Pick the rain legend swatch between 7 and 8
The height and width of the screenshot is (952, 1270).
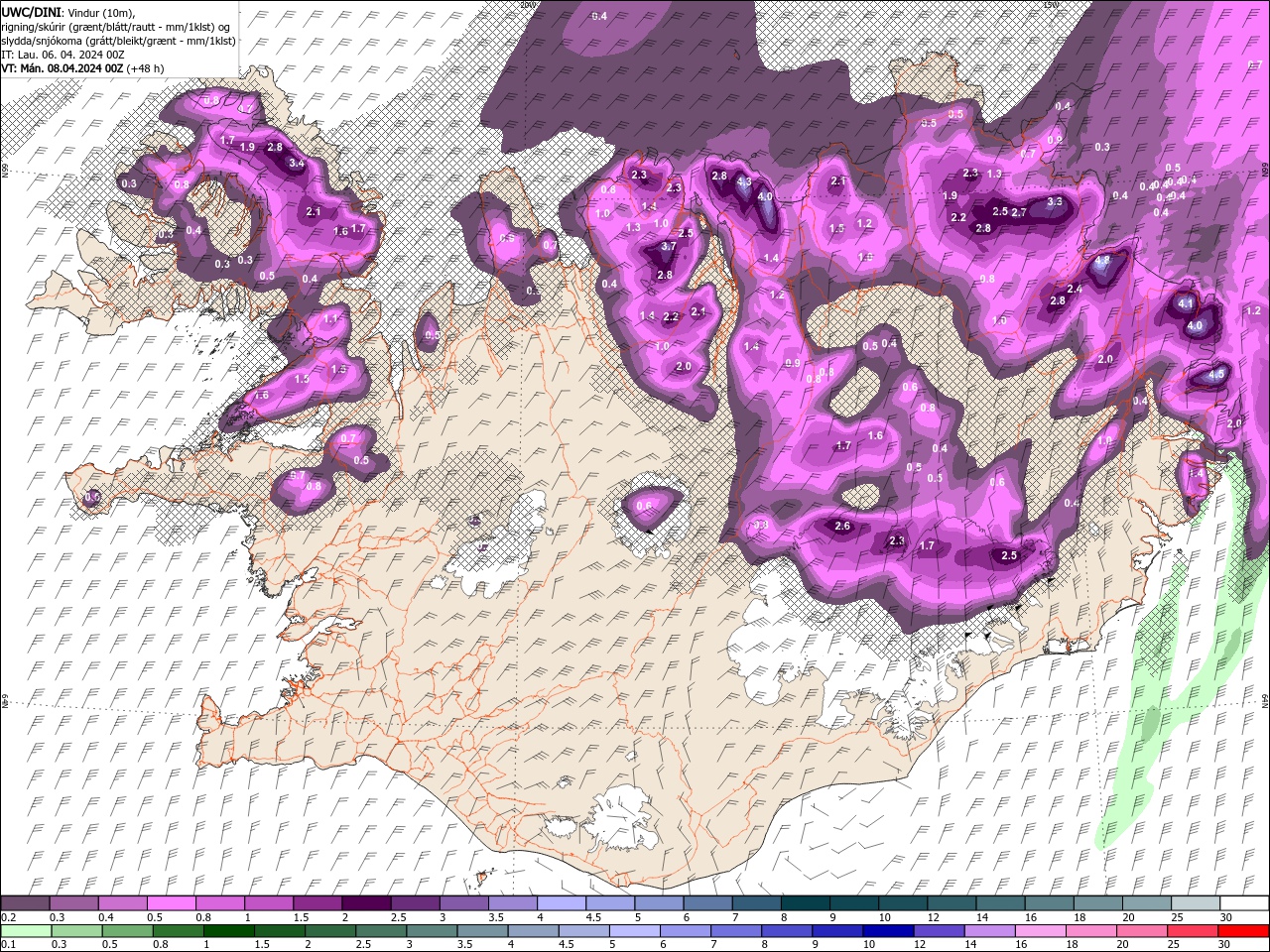click(x=736, y=930)
